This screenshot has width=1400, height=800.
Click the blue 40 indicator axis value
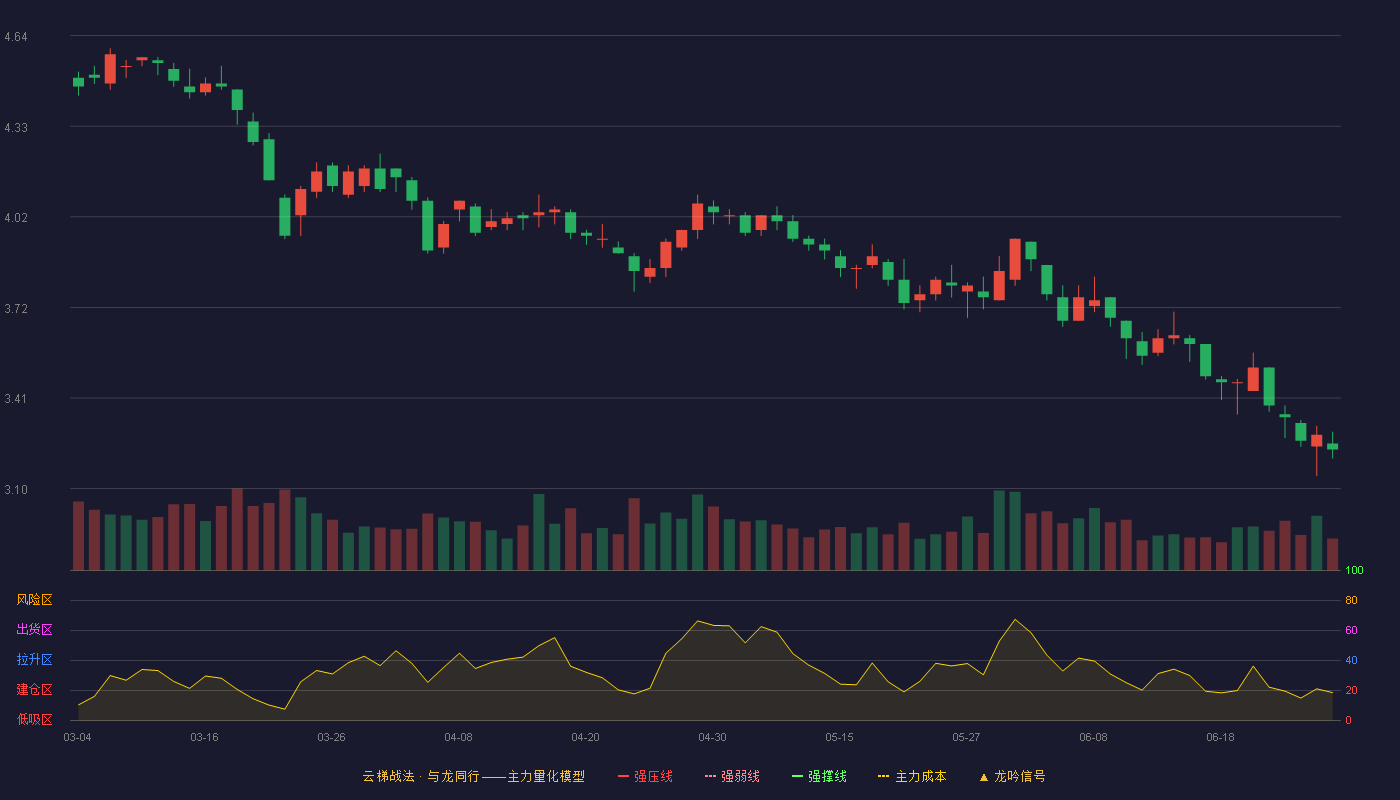tap(1351, 660)
